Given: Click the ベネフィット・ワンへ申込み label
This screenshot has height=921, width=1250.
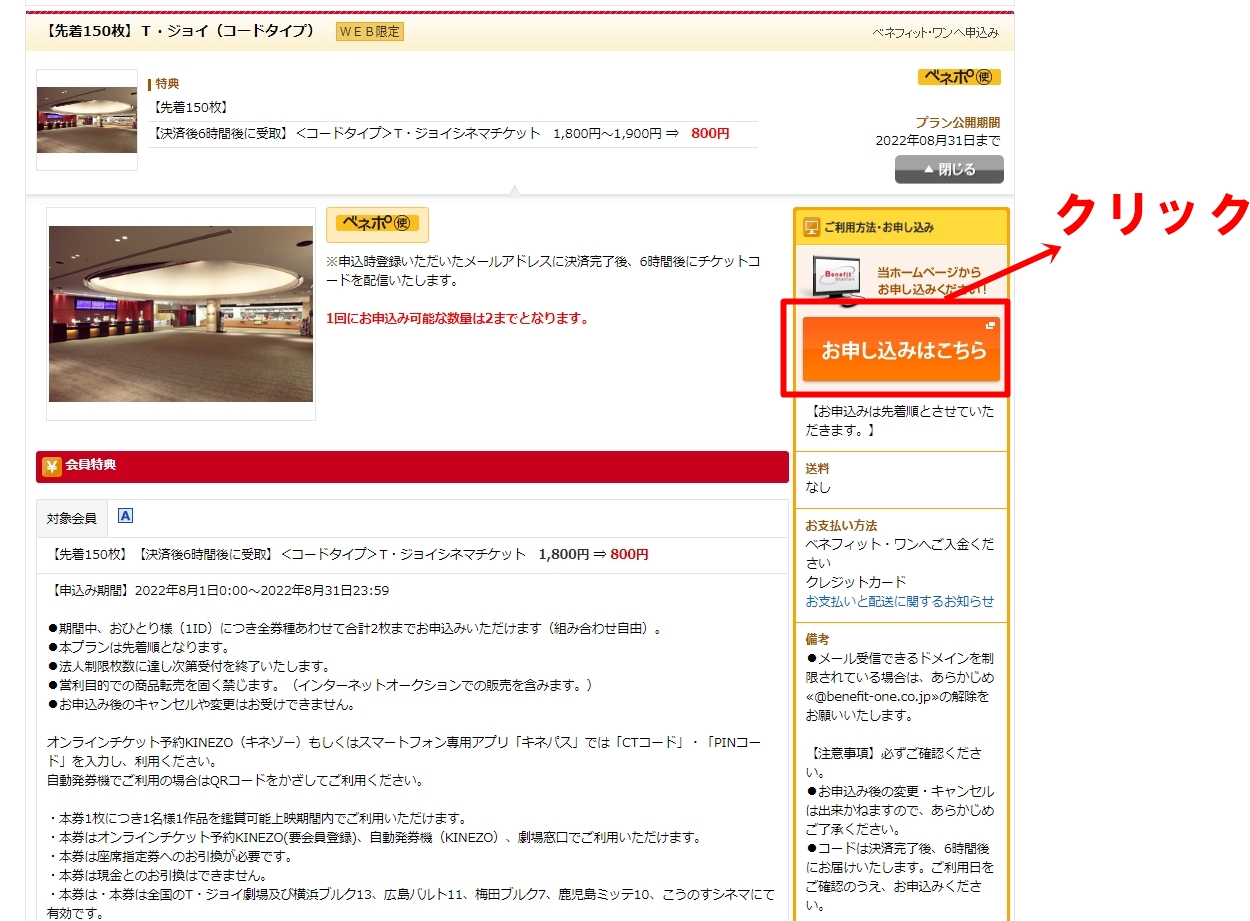Looking at the screenshot, I should tap(935, 33).
